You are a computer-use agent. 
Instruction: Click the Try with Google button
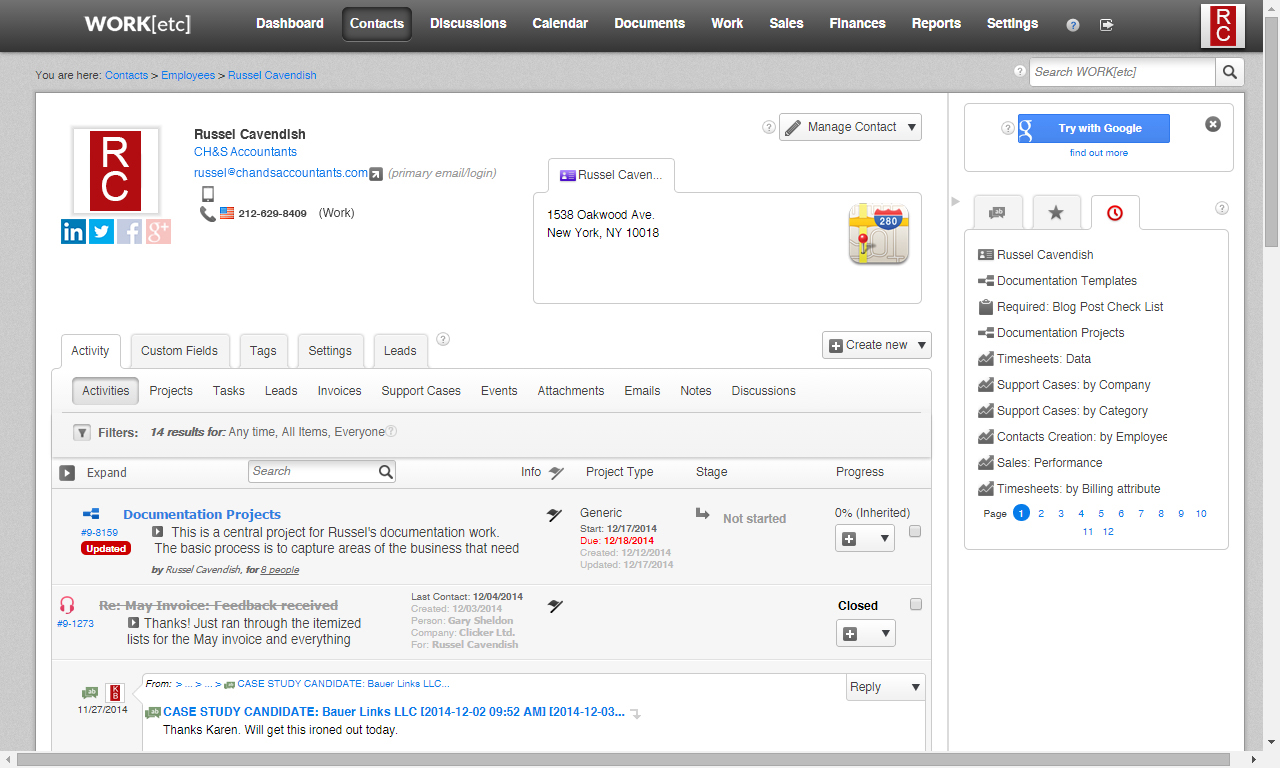[1093, 128]
